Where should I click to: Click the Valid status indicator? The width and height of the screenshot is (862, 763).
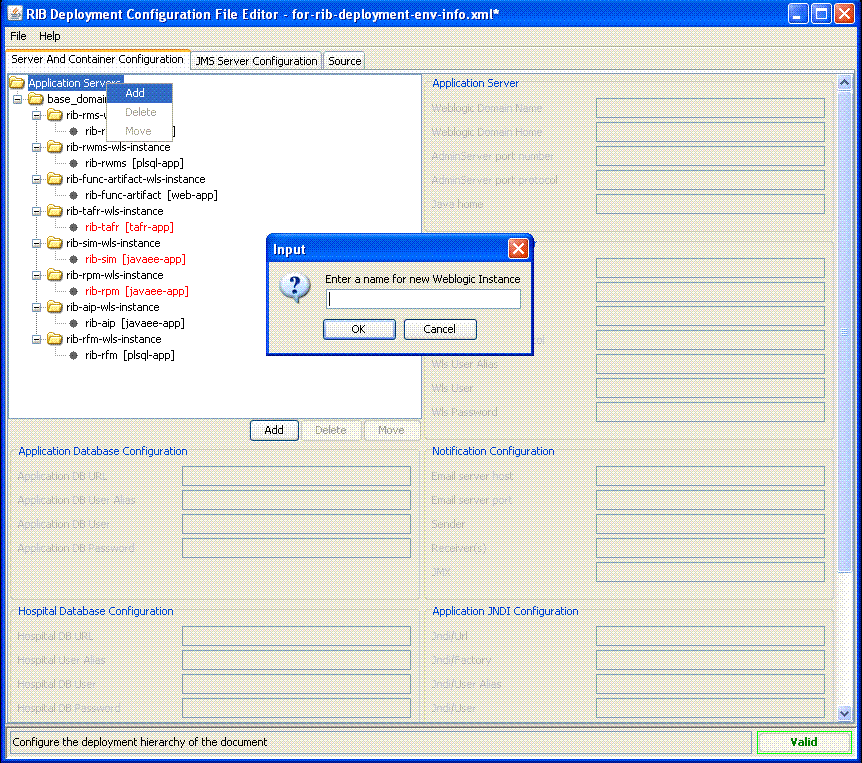click(x=804, y=742)
